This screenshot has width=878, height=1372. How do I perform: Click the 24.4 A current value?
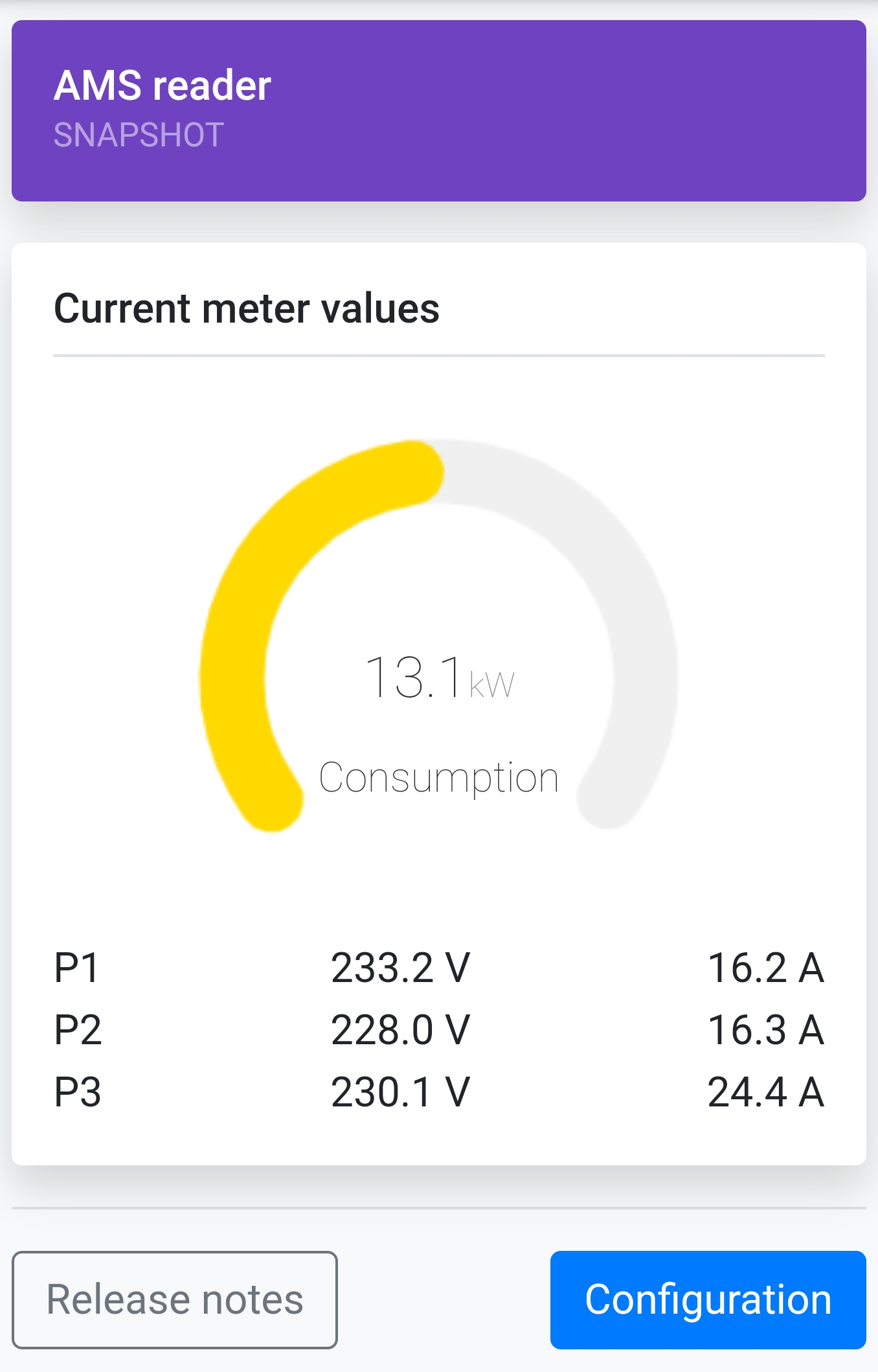765,1092
